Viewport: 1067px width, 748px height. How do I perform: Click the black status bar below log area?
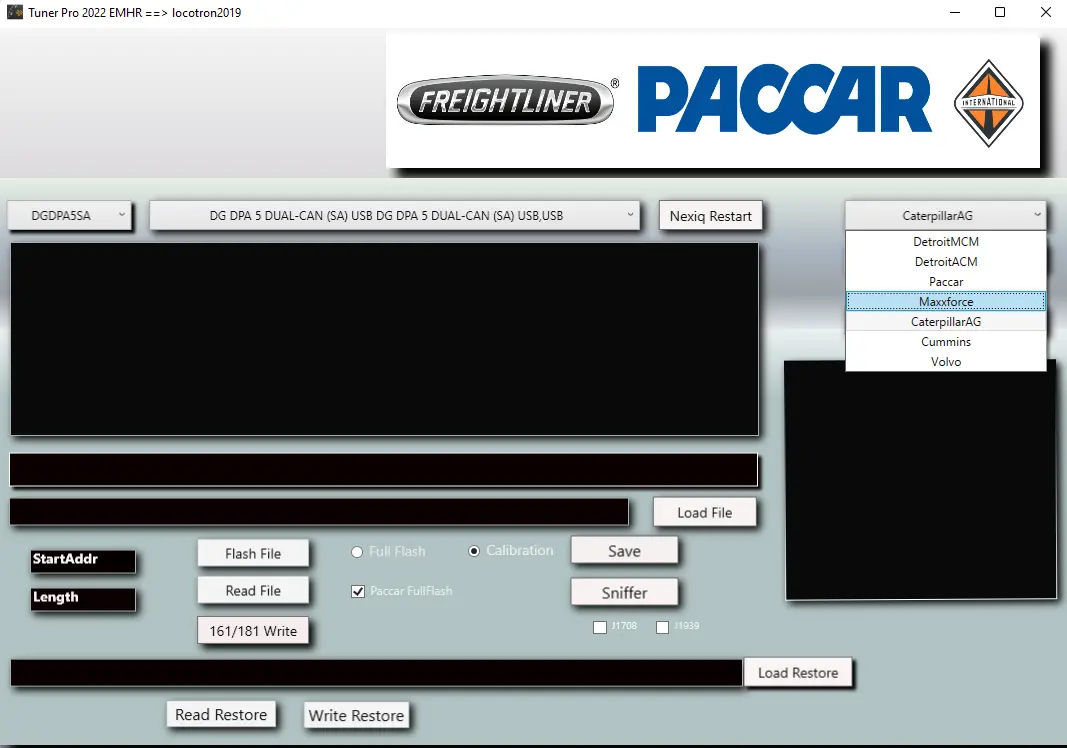tap(383, 470)
